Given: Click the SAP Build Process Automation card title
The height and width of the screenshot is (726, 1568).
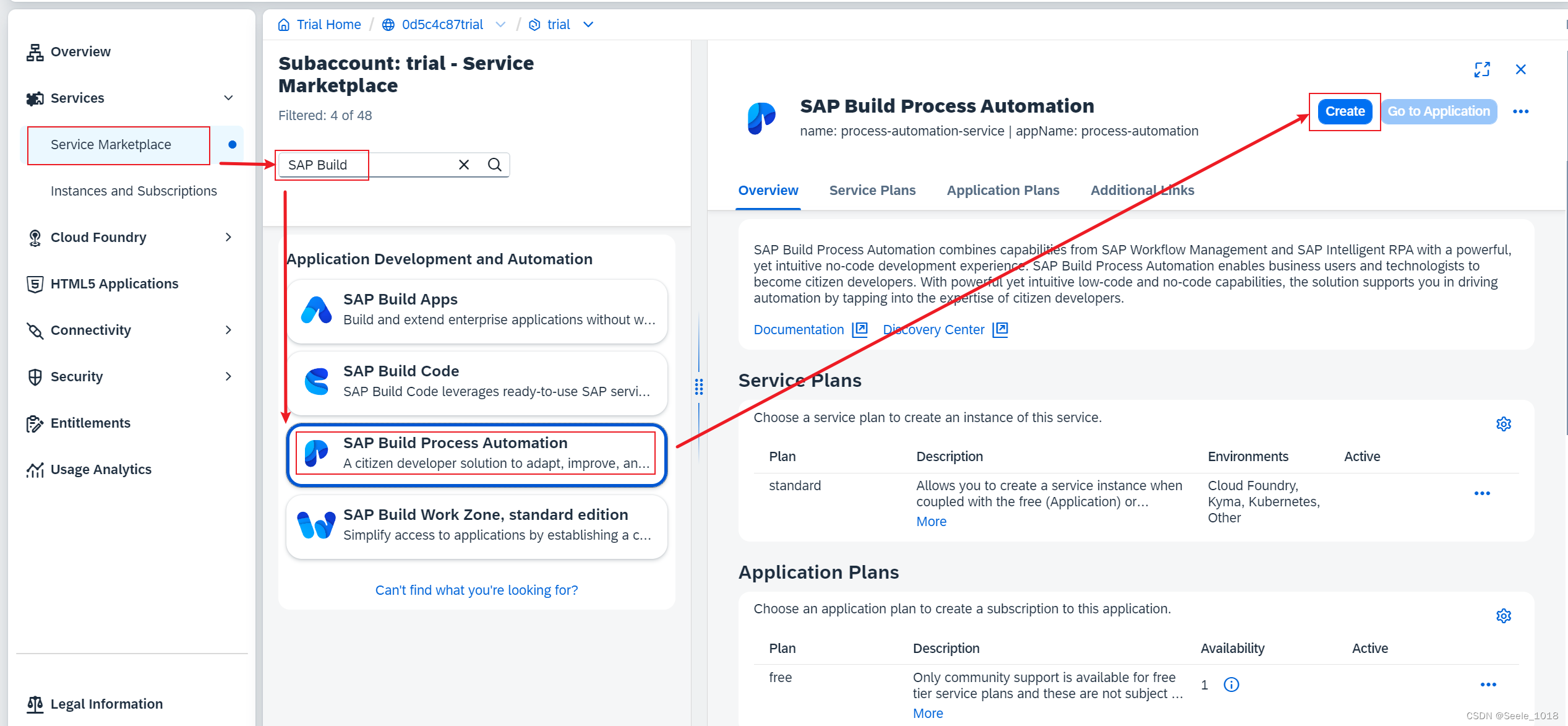Looking at the screenshot, I should point(455,443).
